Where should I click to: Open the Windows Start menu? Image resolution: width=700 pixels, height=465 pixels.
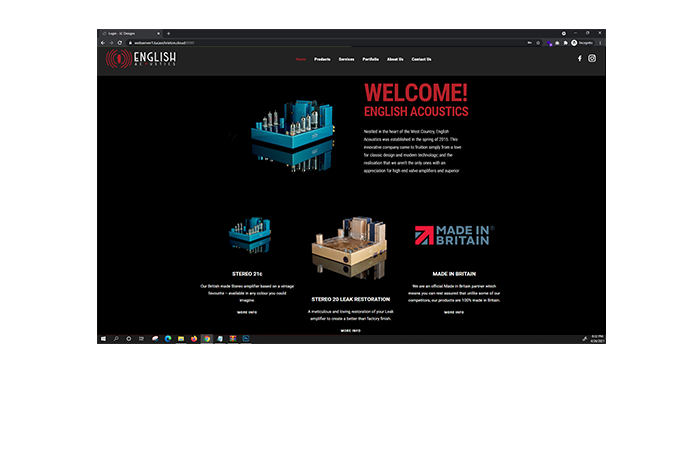click(102, 339)
